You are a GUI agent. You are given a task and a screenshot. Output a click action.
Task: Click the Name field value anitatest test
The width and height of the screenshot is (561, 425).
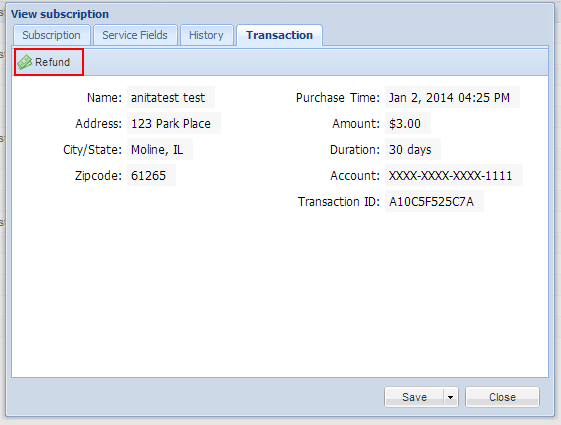[171, 97]
